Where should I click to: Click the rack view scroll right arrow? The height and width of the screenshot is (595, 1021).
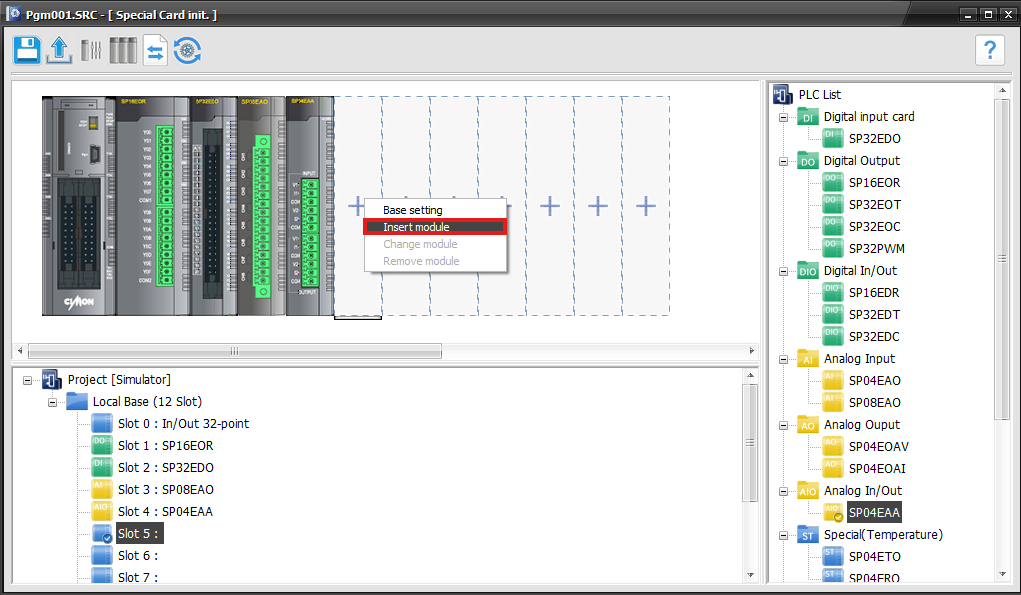pyautogui.click(x=751, y=351)
